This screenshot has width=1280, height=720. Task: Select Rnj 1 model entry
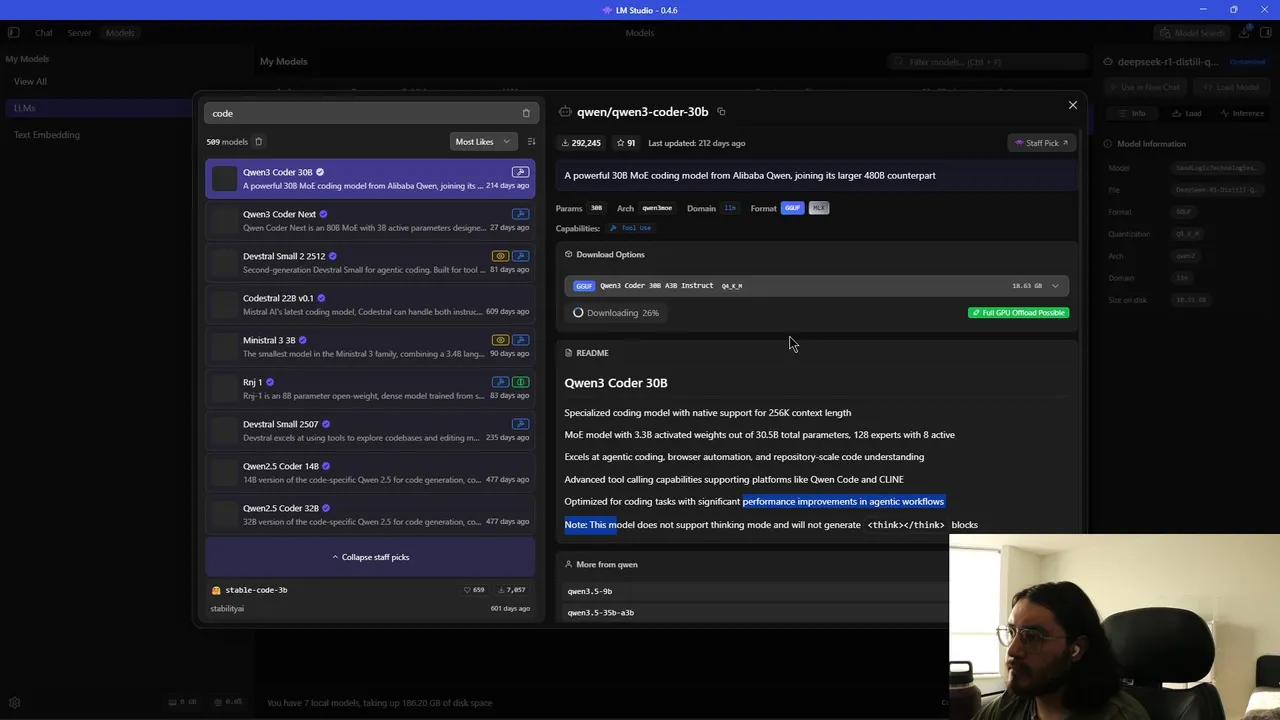click(x=370, y=389)
